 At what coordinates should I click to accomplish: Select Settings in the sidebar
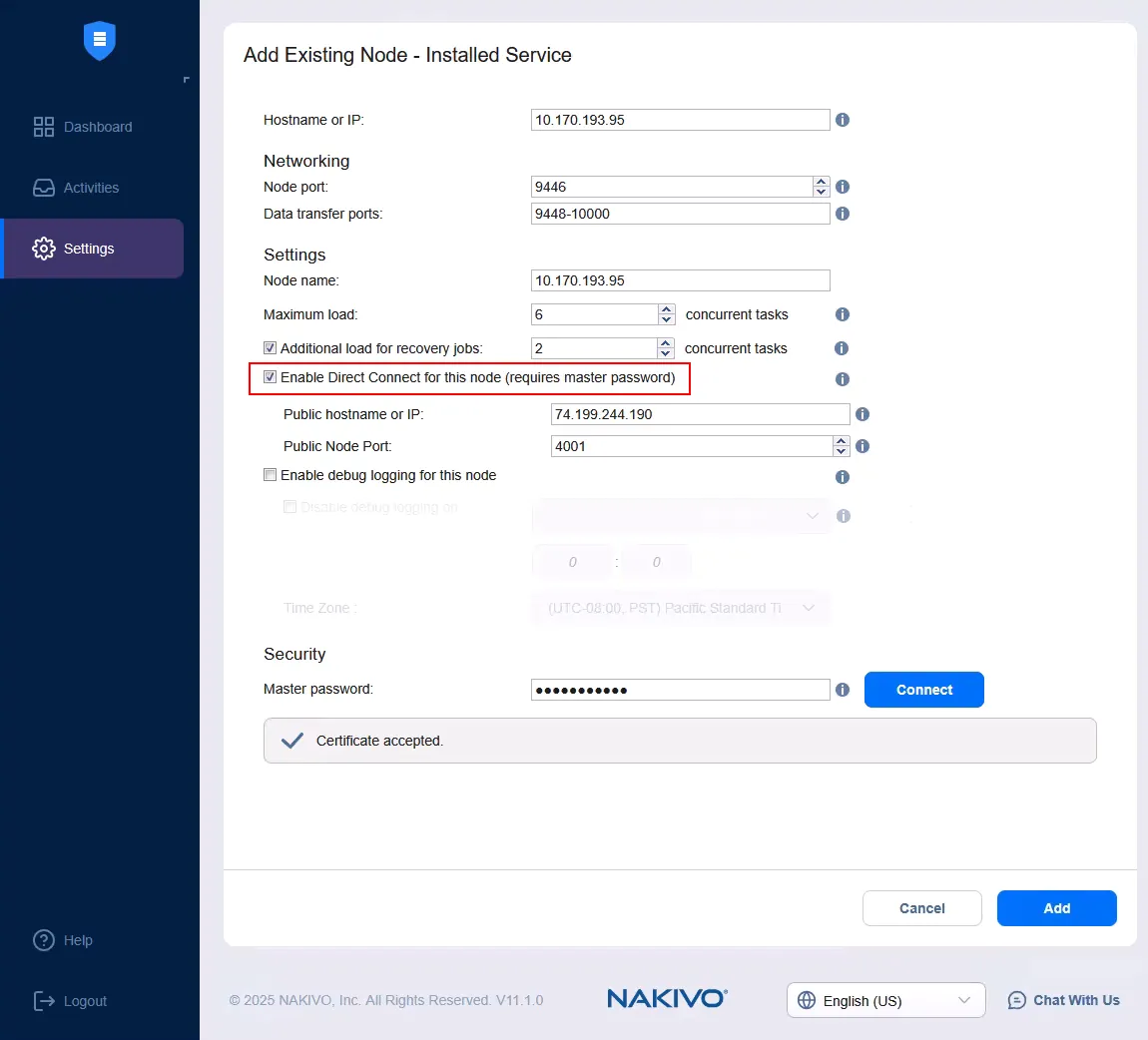point(94,249)
